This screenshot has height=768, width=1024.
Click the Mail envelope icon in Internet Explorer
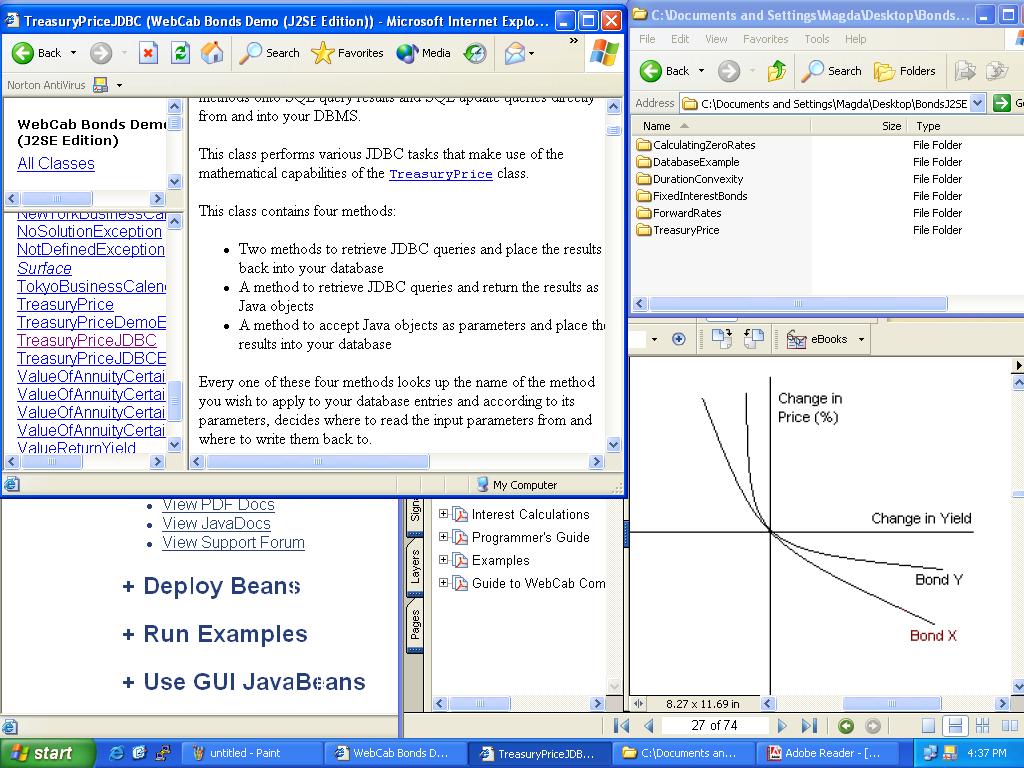515,53
